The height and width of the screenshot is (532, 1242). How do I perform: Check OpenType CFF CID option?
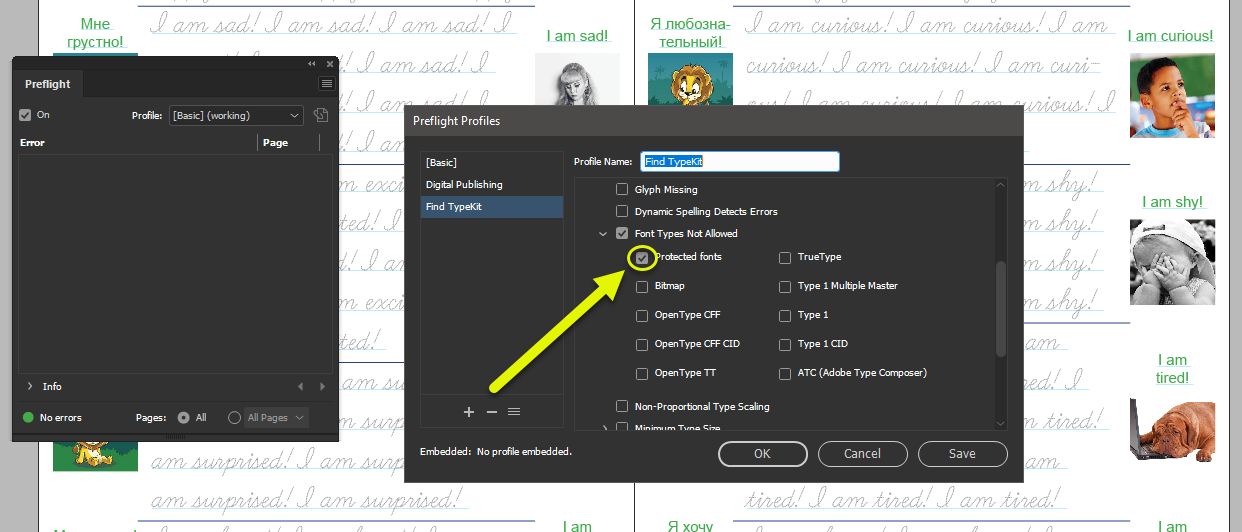tap(642, 345)
